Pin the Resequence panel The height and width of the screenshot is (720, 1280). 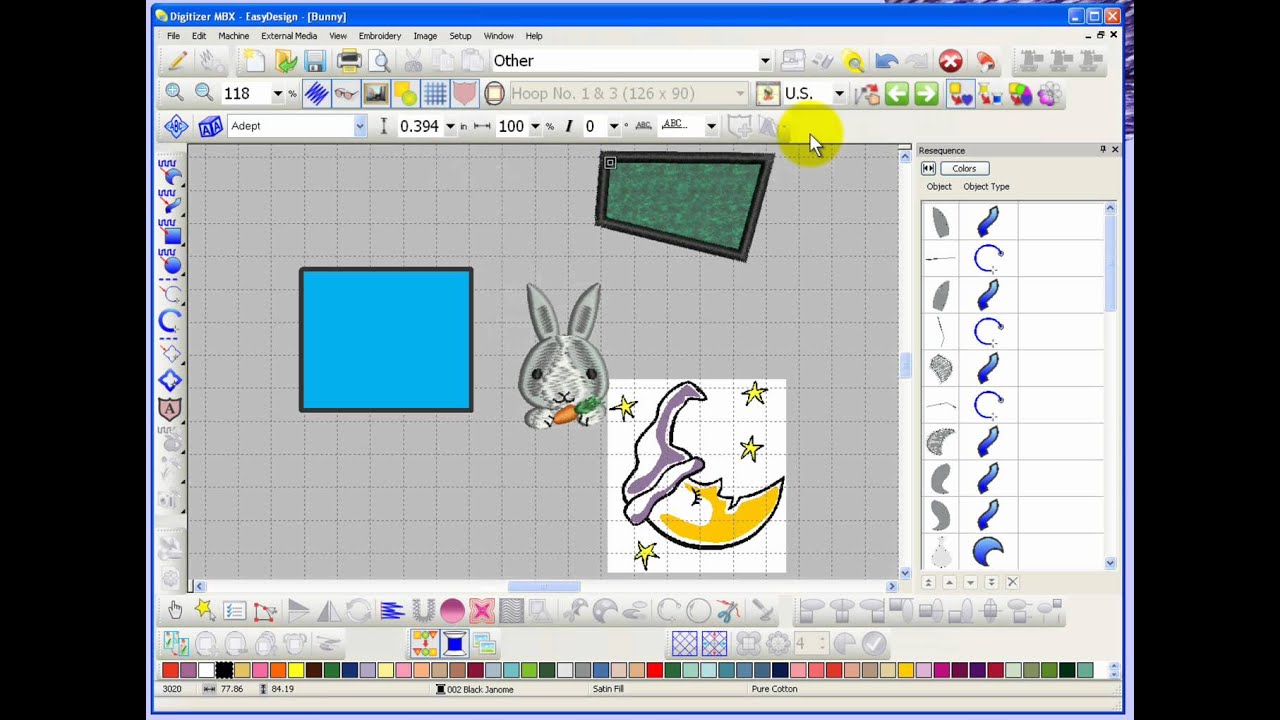[x=1102, y=150]
